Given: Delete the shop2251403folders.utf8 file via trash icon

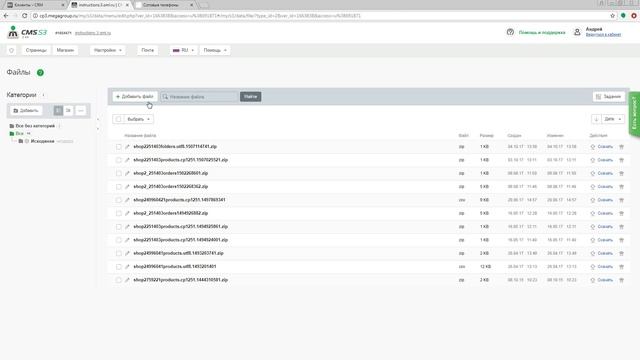Looking at the screenshot, I should pyautogui.click(x=622, y=147).
